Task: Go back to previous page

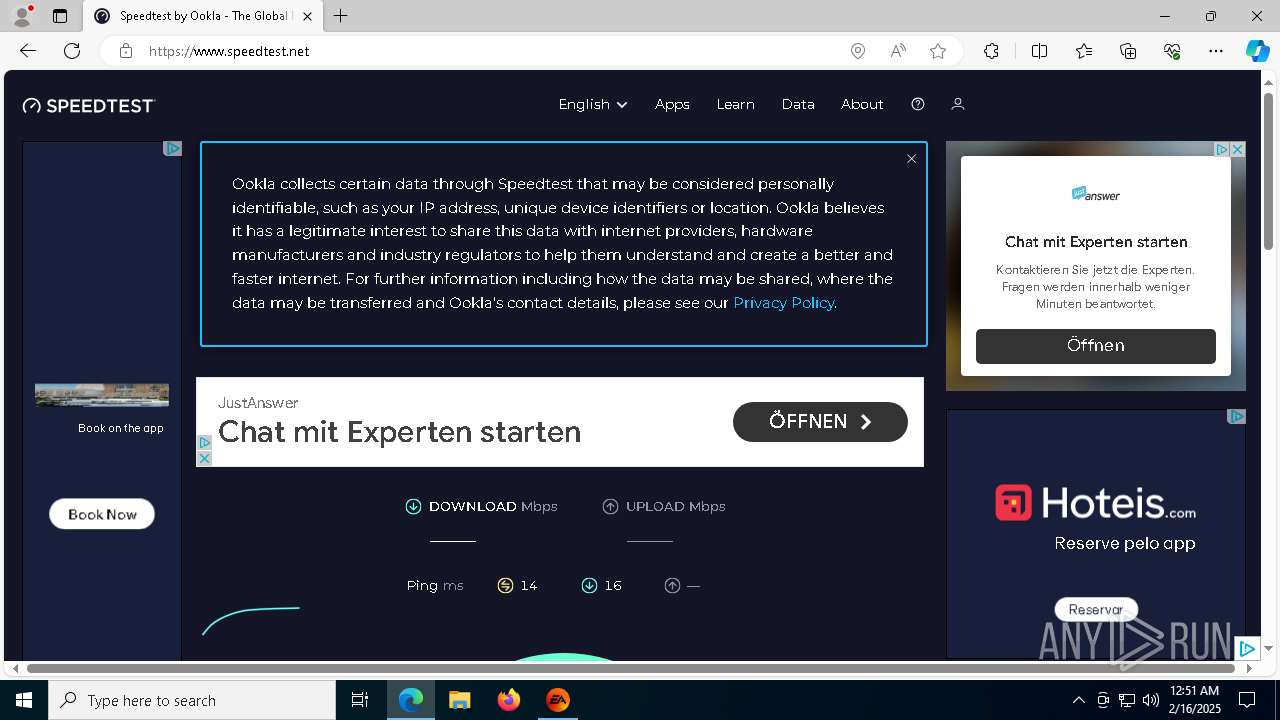Action: pos(28,51)
